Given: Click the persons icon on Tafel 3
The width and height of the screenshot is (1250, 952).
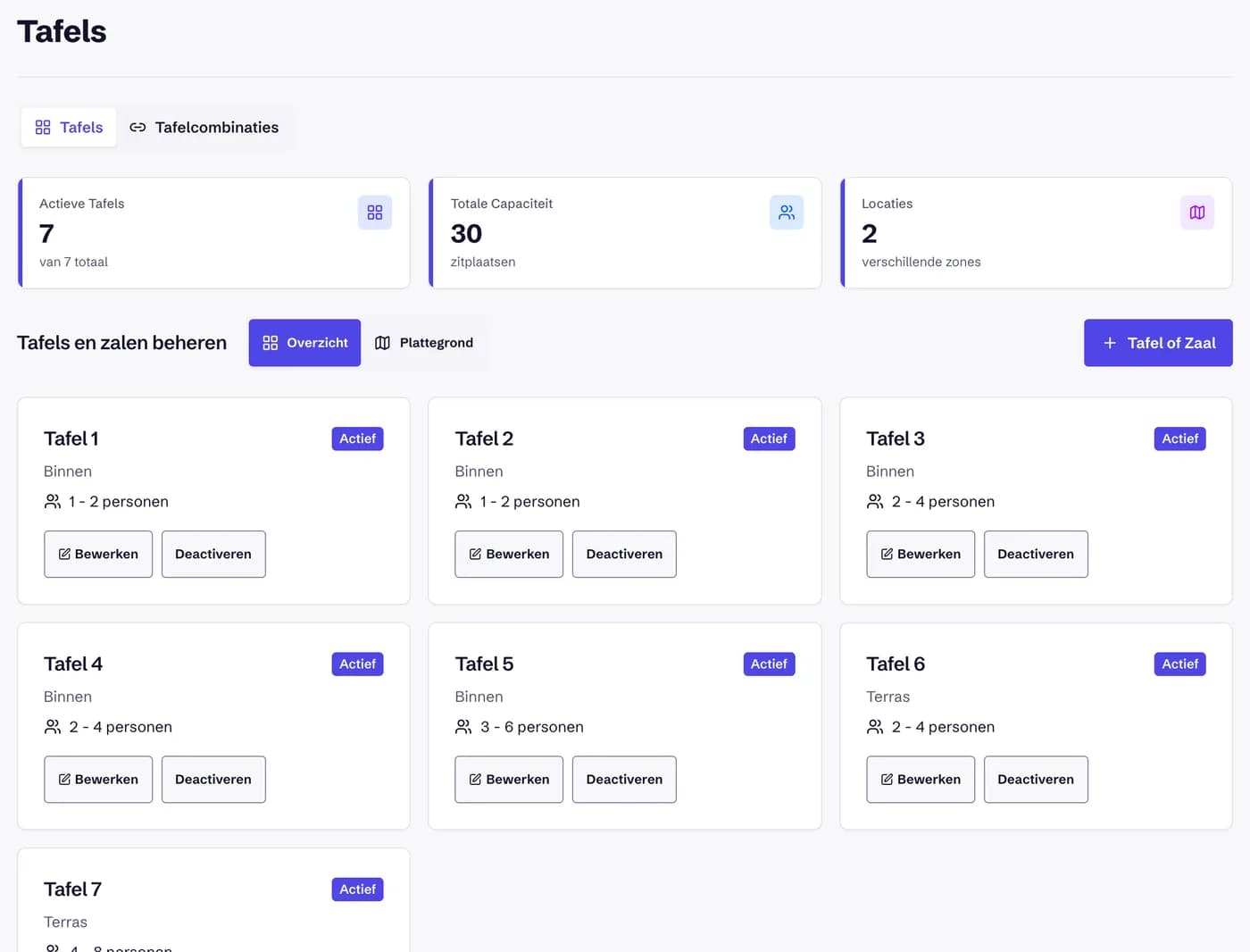Looking at the screenshot, I should pyautogui.click(x=875, y=502).
